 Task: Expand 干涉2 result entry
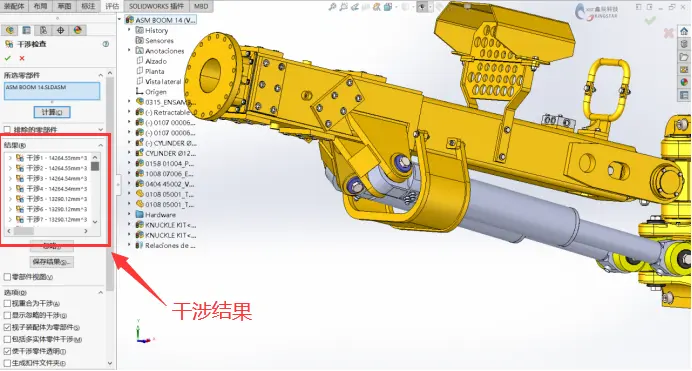tap(10, 168)
